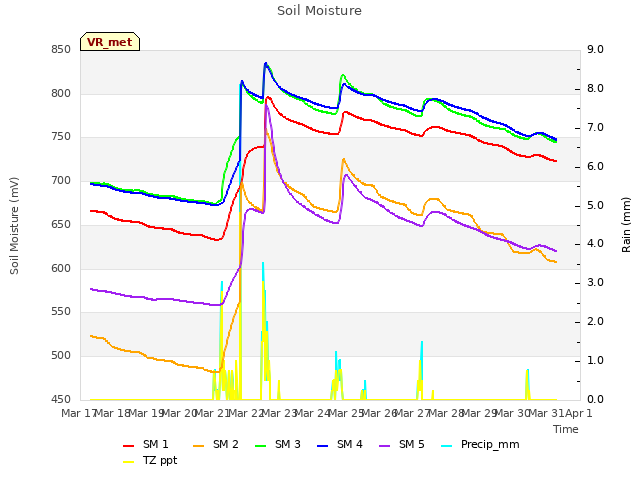This screenshot has width=640, height=480.
Task: Click the 850 tick on left axis
Action: tap(61, 50)
